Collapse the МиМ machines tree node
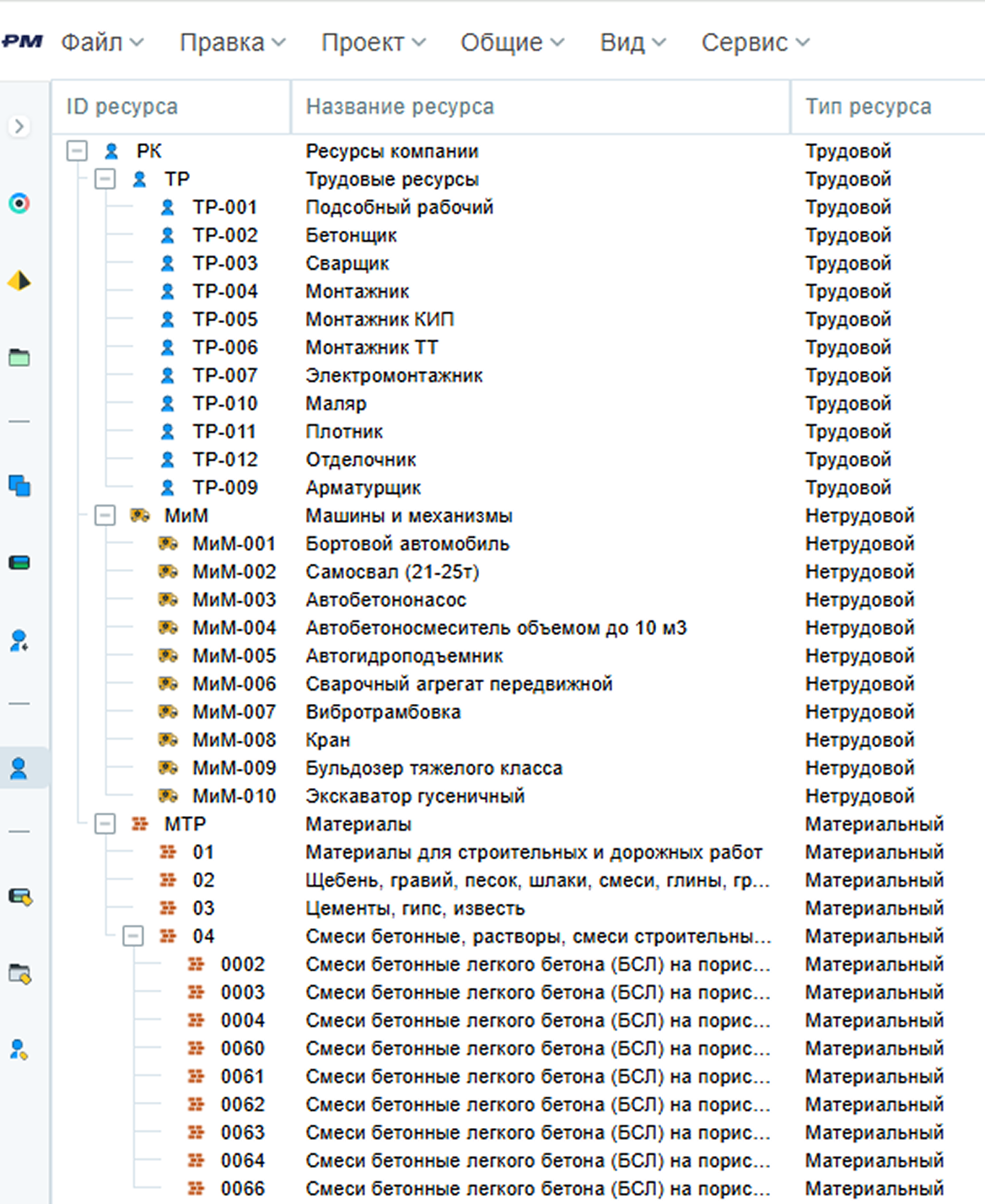This screenshot has width=985, height=1204. tap(105, 515)
